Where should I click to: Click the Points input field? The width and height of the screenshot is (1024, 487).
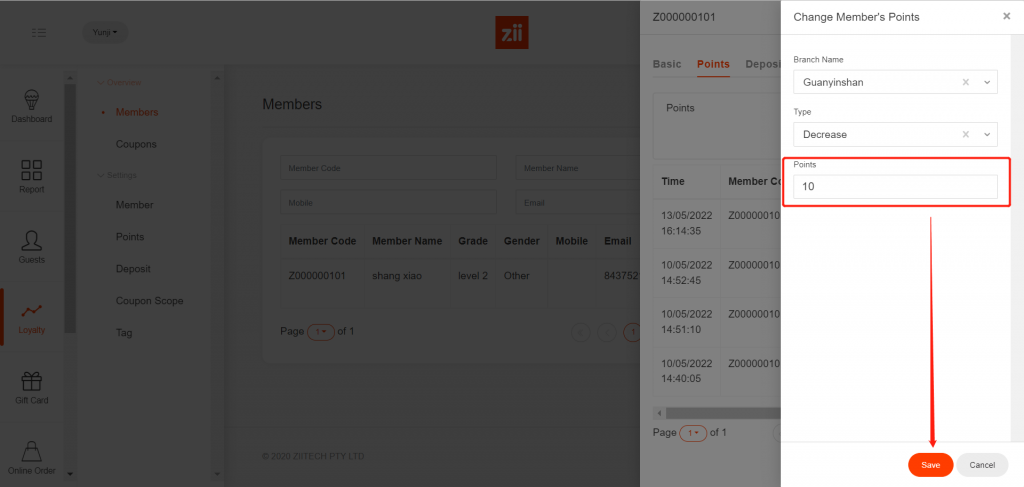[895, 187]
